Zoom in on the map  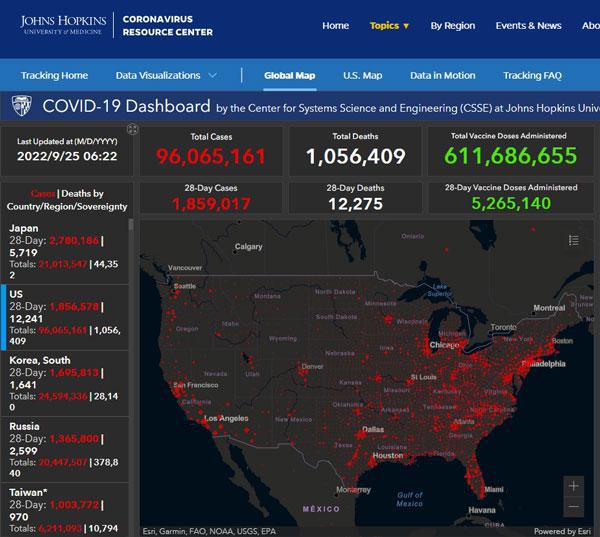point(573,486)
